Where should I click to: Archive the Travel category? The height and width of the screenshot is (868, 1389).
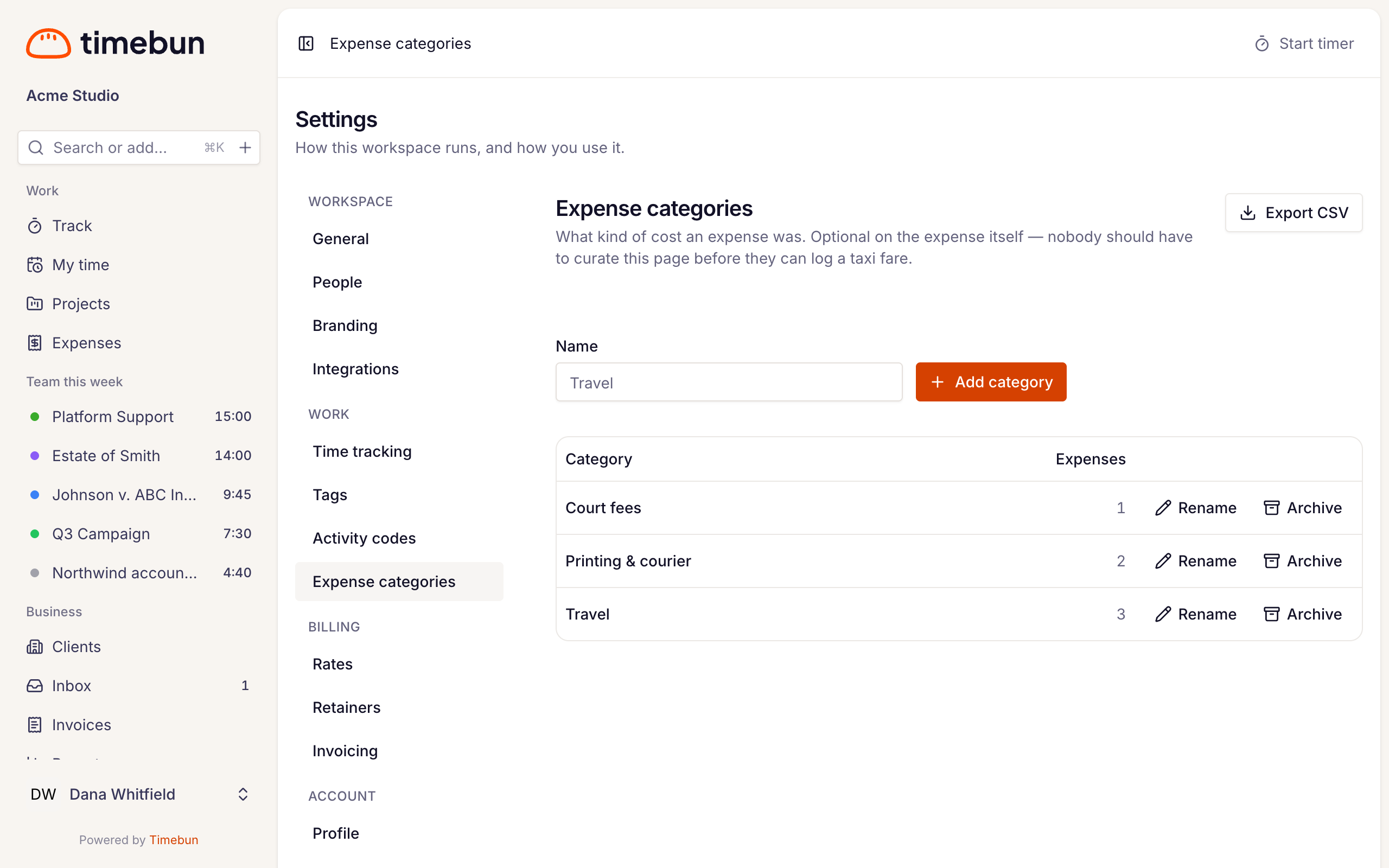1303,614
